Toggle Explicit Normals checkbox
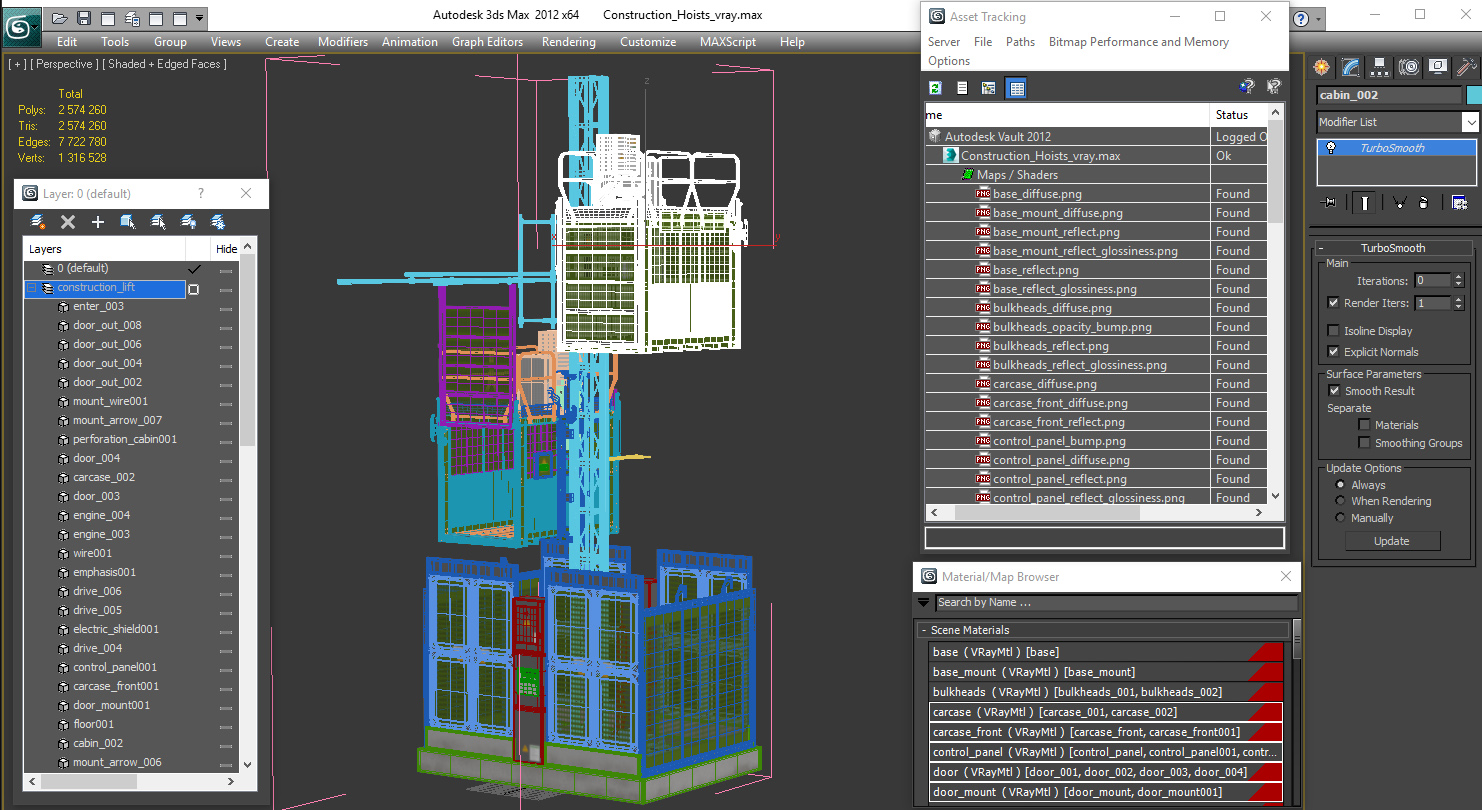Screen dimensions: 1482x810 pos(1333,352)
